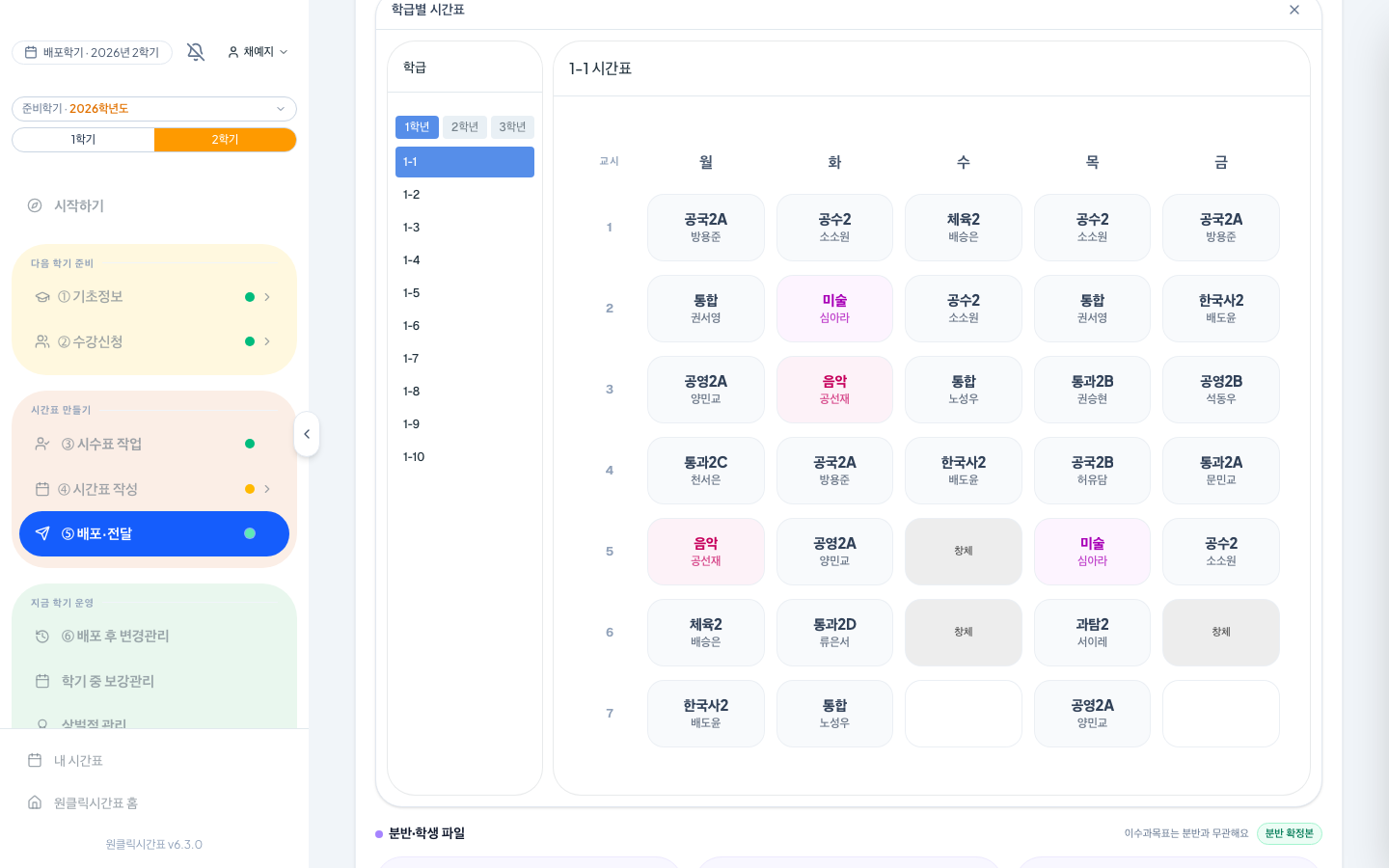
Task: Select the 2학기 semester toggle
Action: tap(225, 140)
